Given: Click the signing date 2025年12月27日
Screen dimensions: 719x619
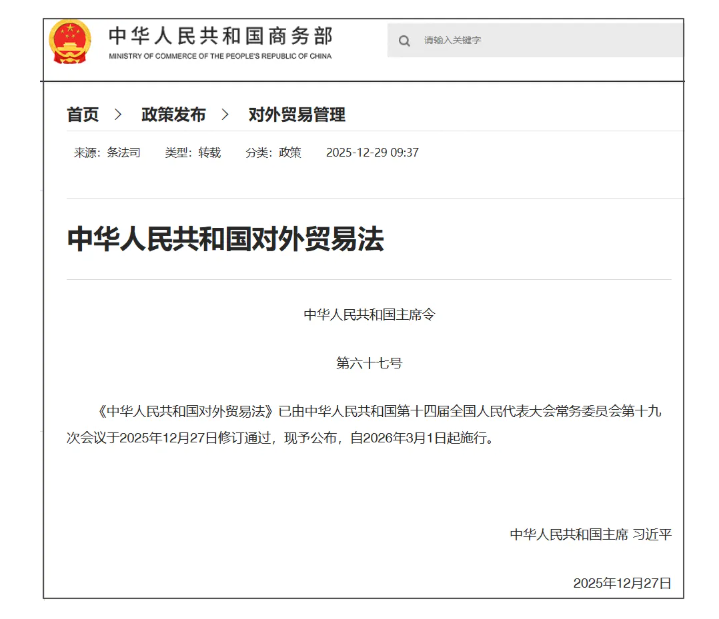Looking at the screenshot, I should 622,582.
